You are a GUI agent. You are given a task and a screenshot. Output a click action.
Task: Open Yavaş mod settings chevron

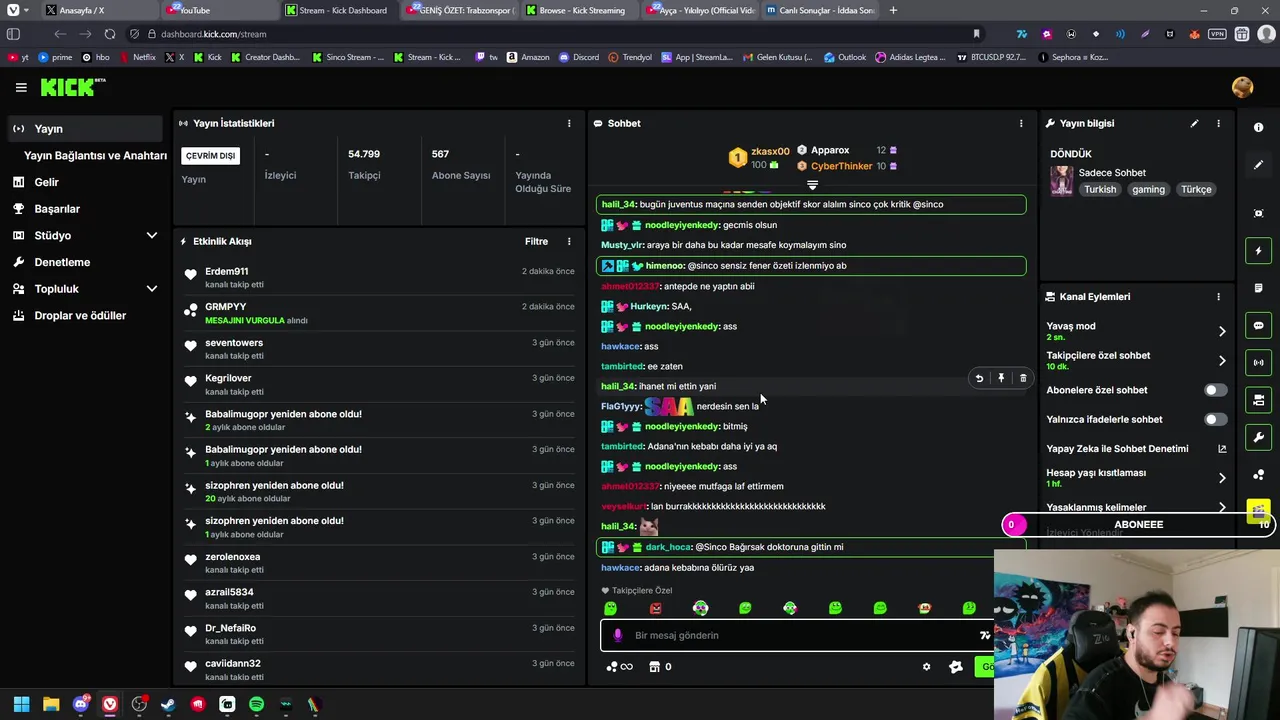(x=1221, y=331)
